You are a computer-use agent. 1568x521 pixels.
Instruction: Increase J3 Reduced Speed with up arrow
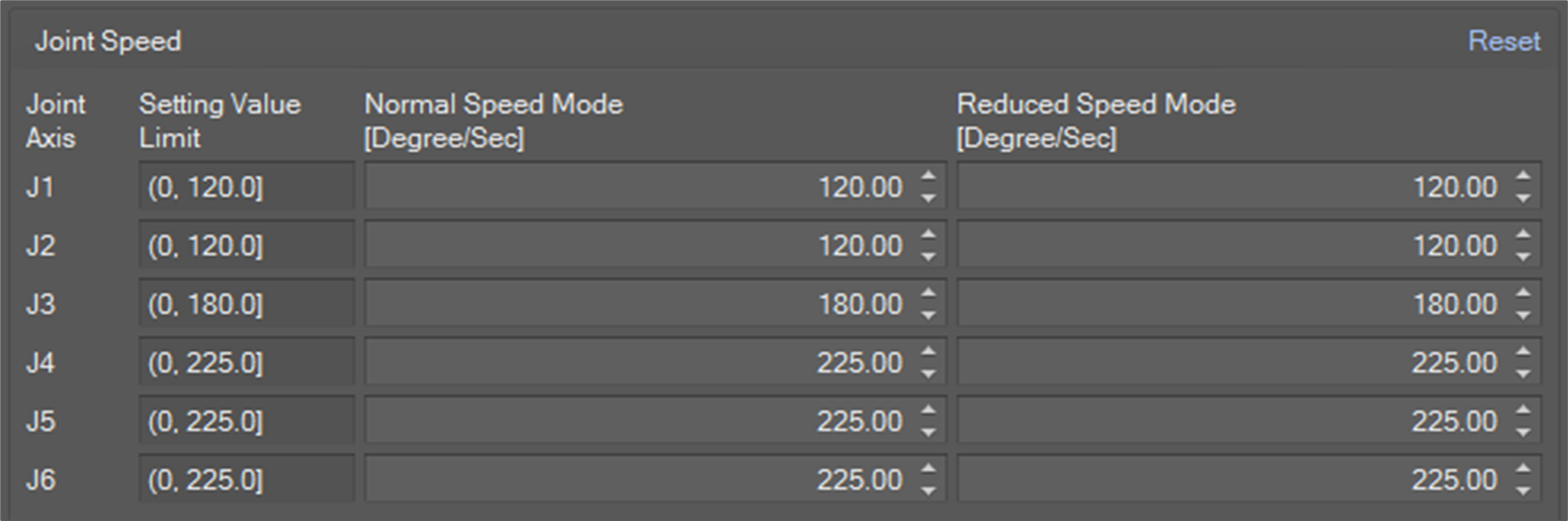click(x=1523, y=293)
